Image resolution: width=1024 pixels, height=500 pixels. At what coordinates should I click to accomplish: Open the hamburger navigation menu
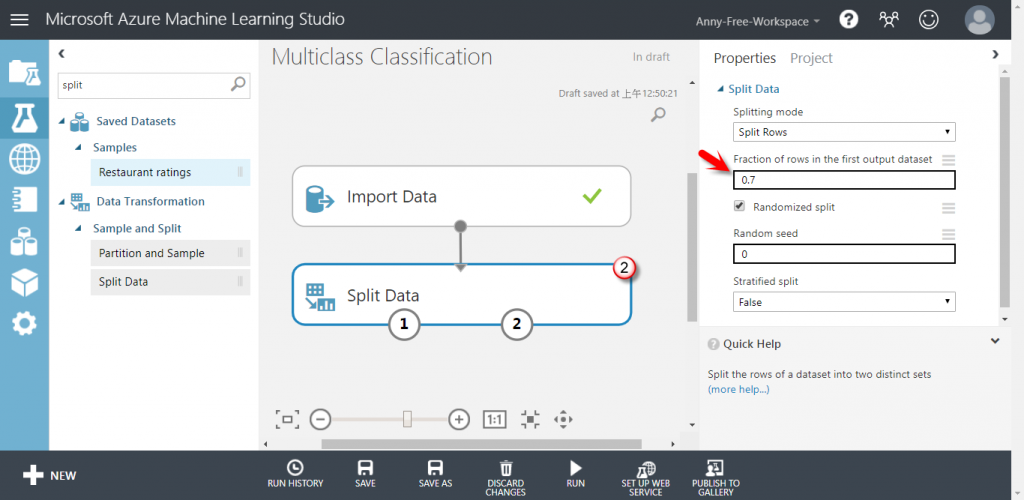click(20, 20)
